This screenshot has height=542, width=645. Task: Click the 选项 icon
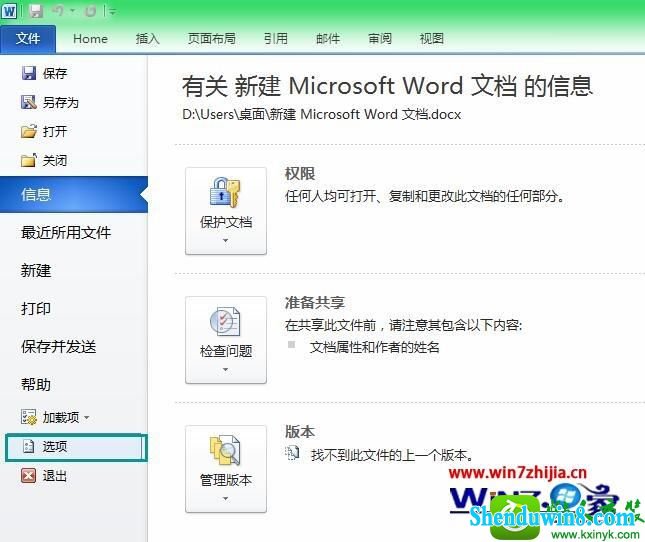[28, 446]
